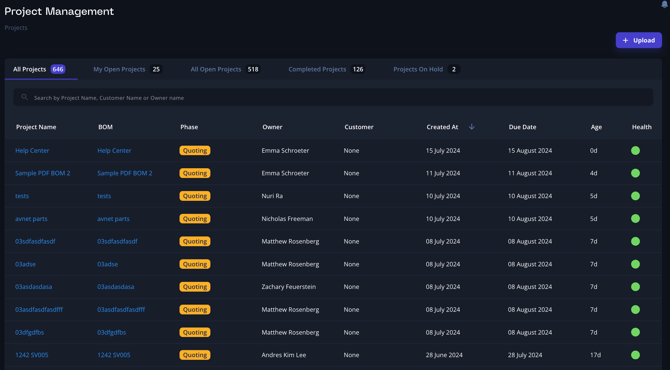Click the Quoting badge in Help Center row
This screenshot has width=670, height=370.
click(x=195, y=150)
